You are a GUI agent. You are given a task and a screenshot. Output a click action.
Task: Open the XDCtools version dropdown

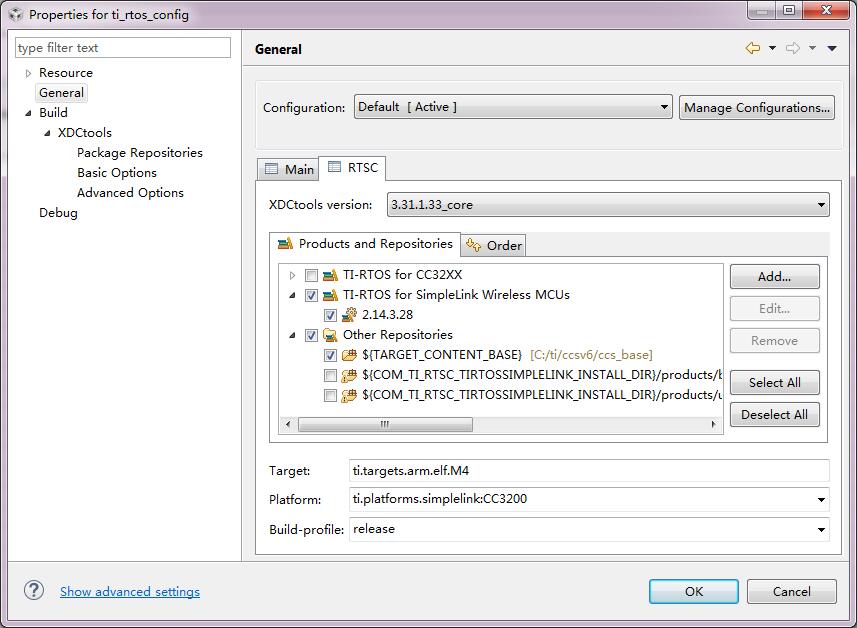pos(608,205)
